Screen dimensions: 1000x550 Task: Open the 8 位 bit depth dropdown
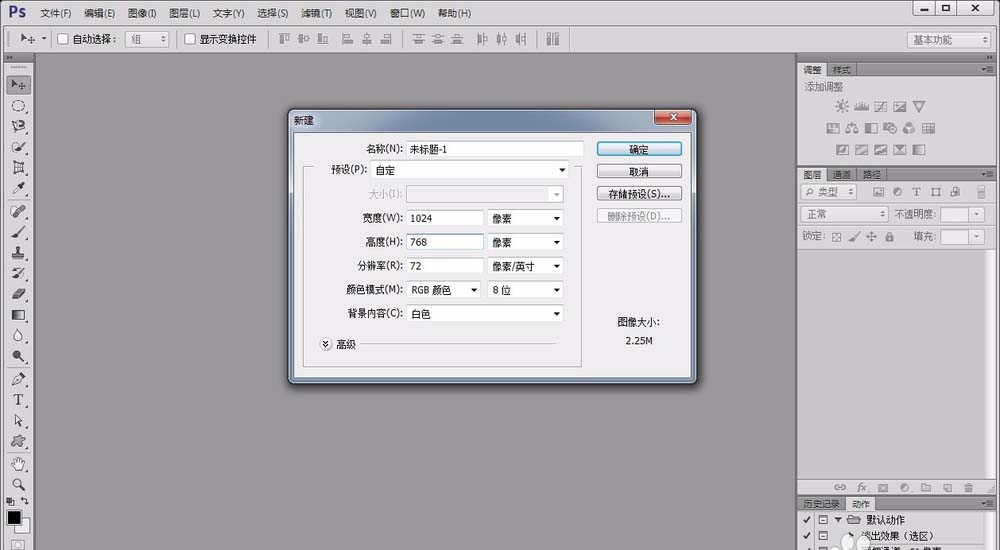(x=526, y=290)
